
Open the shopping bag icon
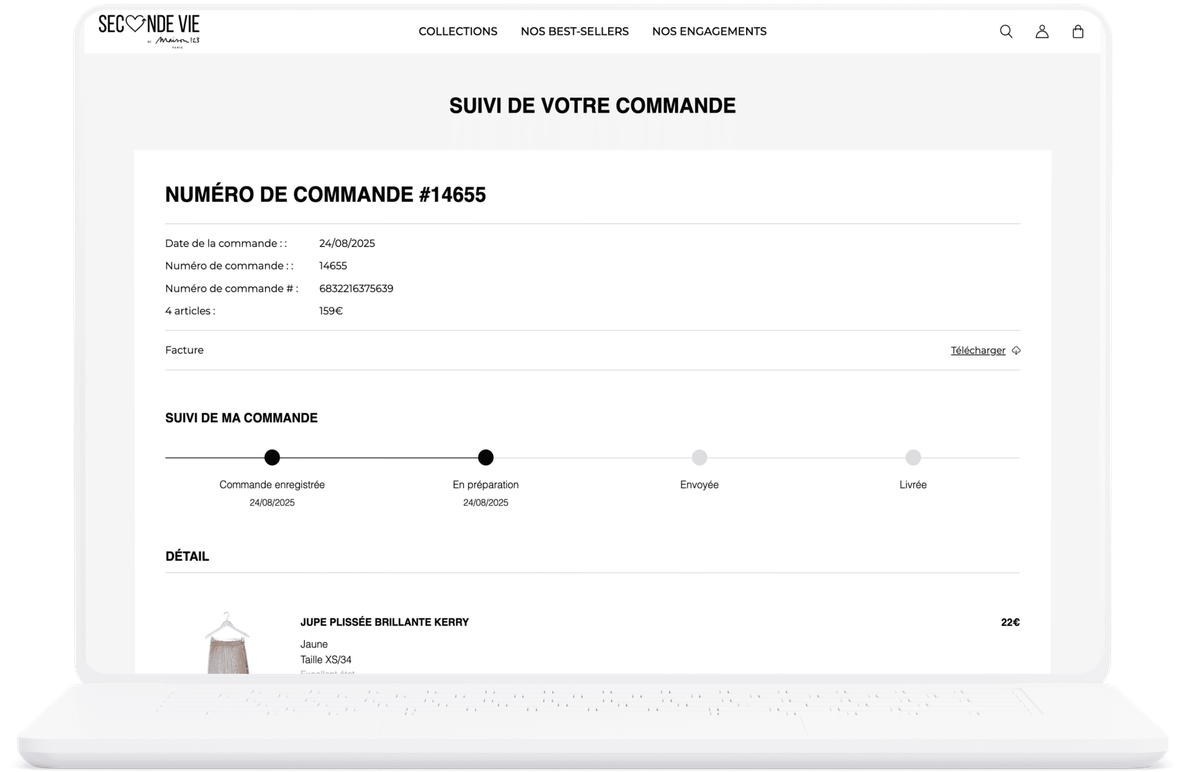pyautogui.click(x=1078, y=31)
